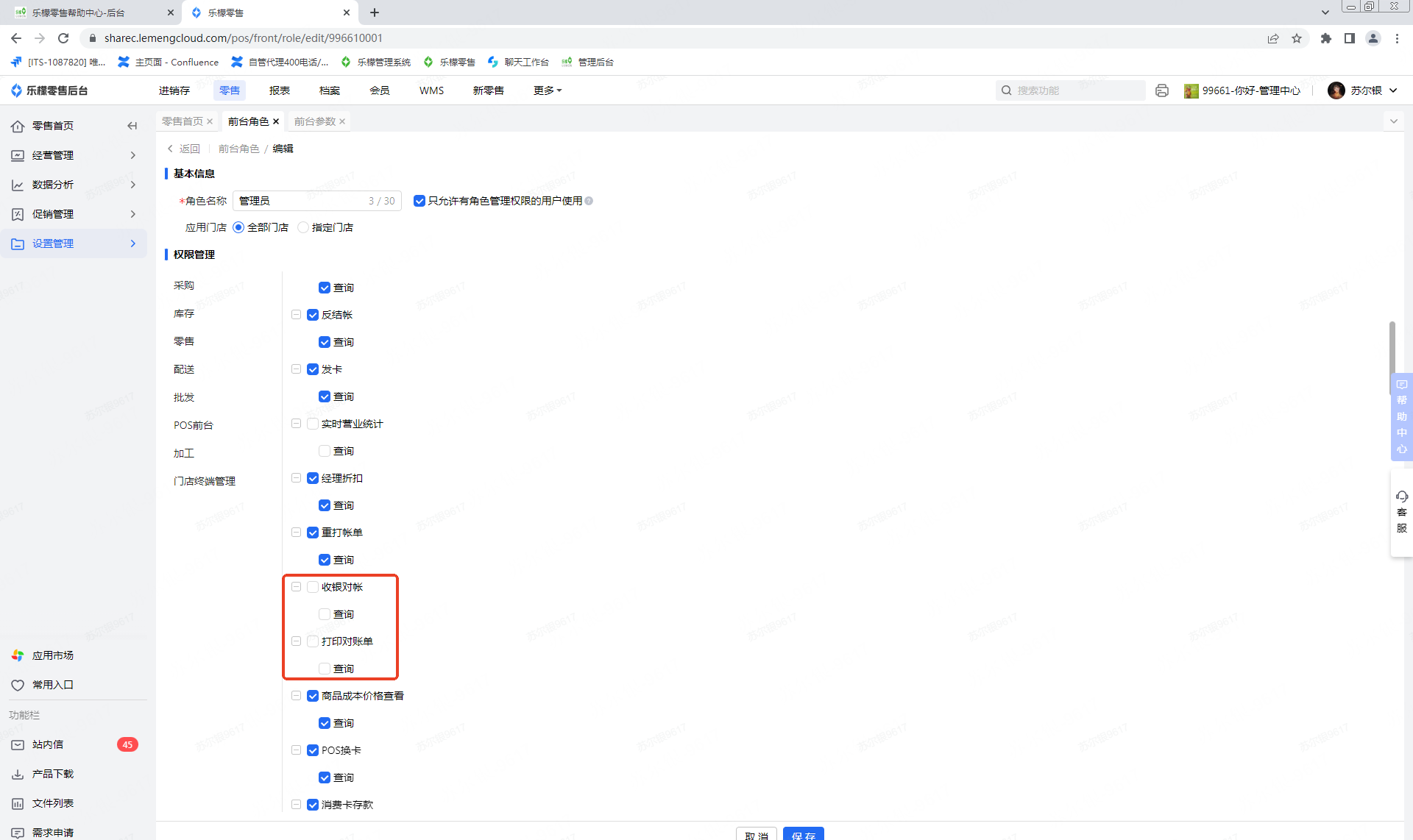This screenshot has width=1413, height=840.
Task: Select the 指定门店 radio option
Action: pos(303,227)
